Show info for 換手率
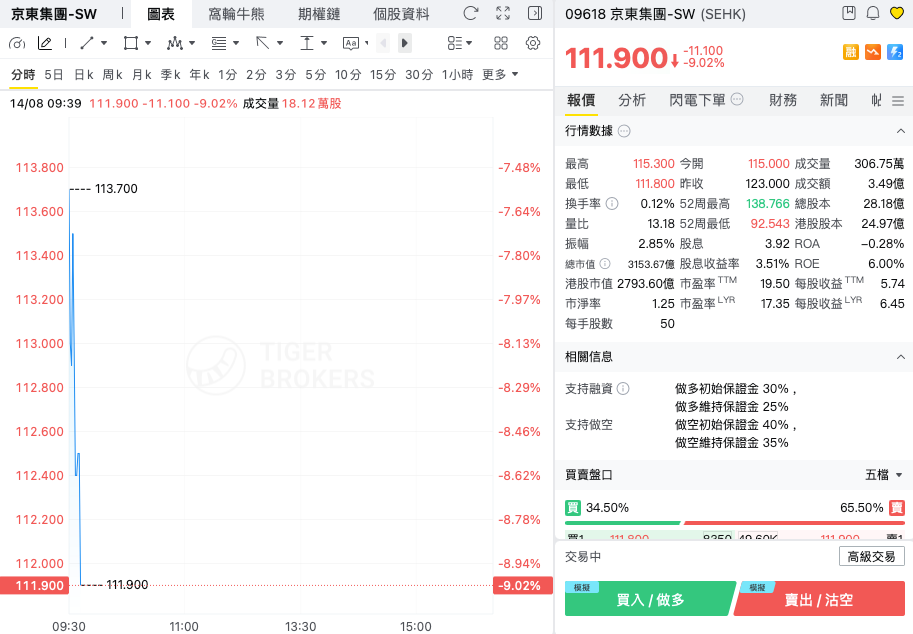This screenshot has height=634, width=913. 612,204
